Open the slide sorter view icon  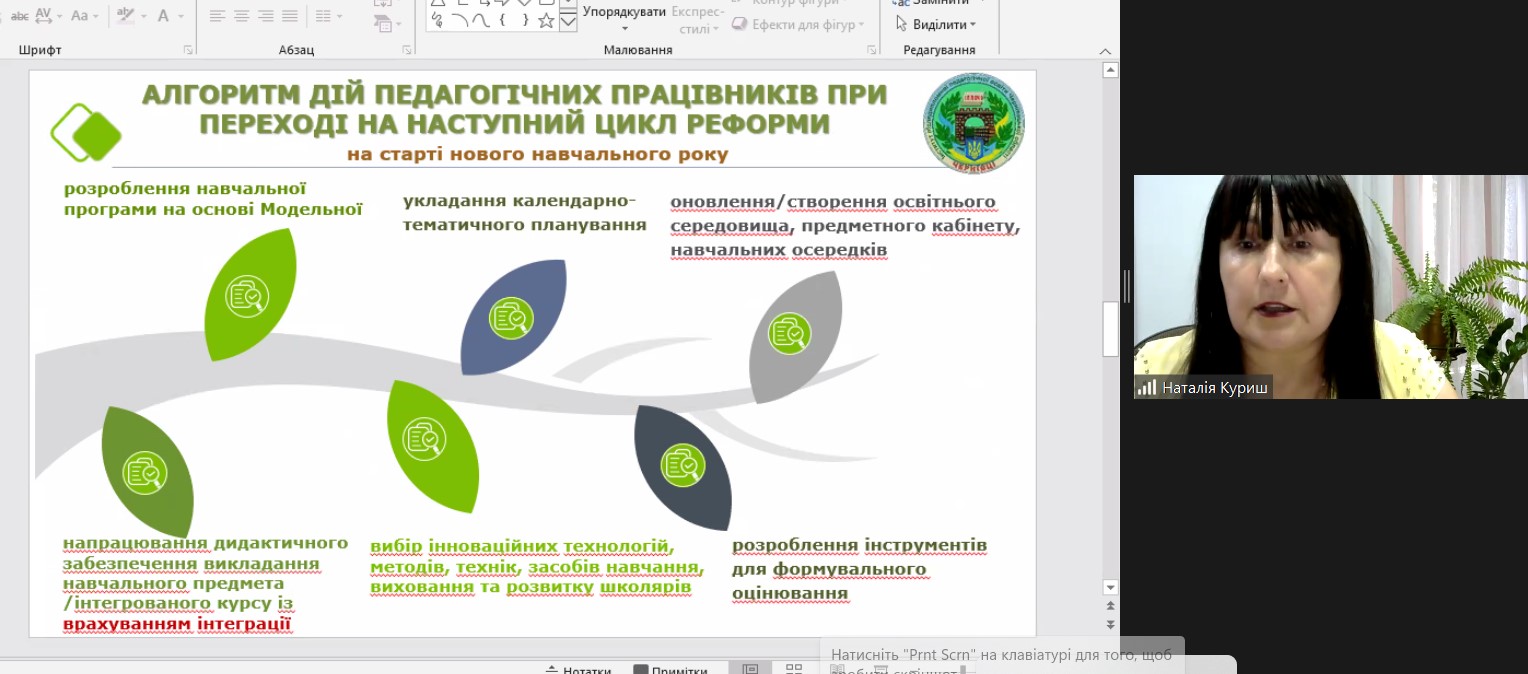793,669
